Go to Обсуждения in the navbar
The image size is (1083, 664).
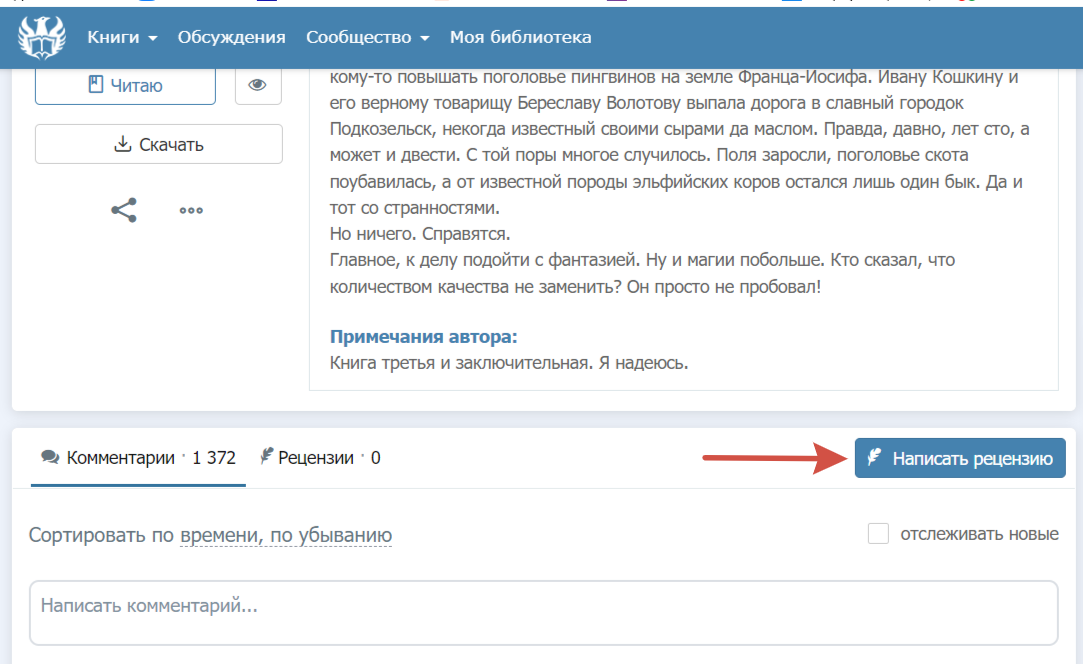pos(231,37)
